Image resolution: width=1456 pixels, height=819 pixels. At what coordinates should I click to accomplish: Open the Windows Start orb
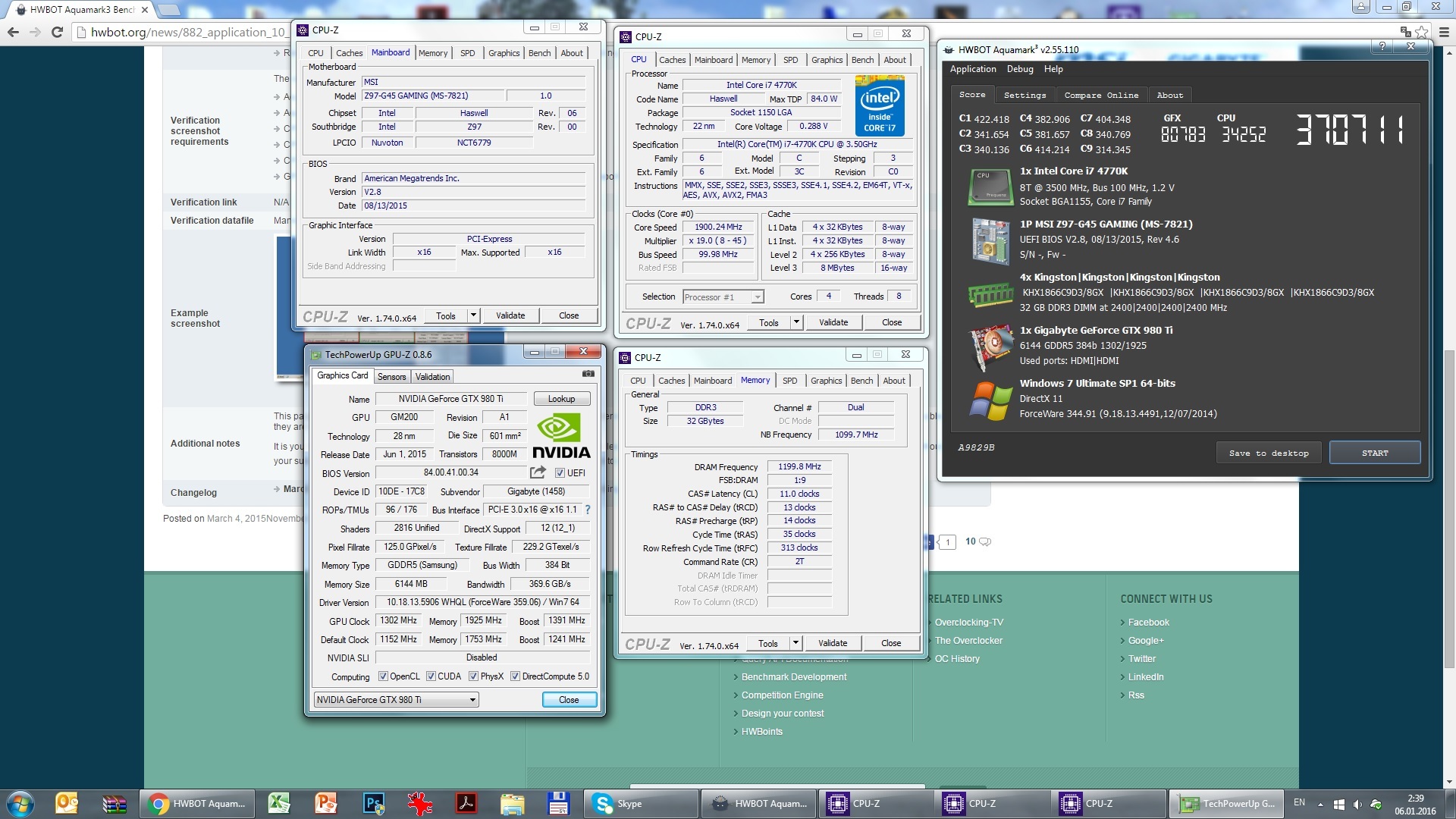click(x=20, y=804)
